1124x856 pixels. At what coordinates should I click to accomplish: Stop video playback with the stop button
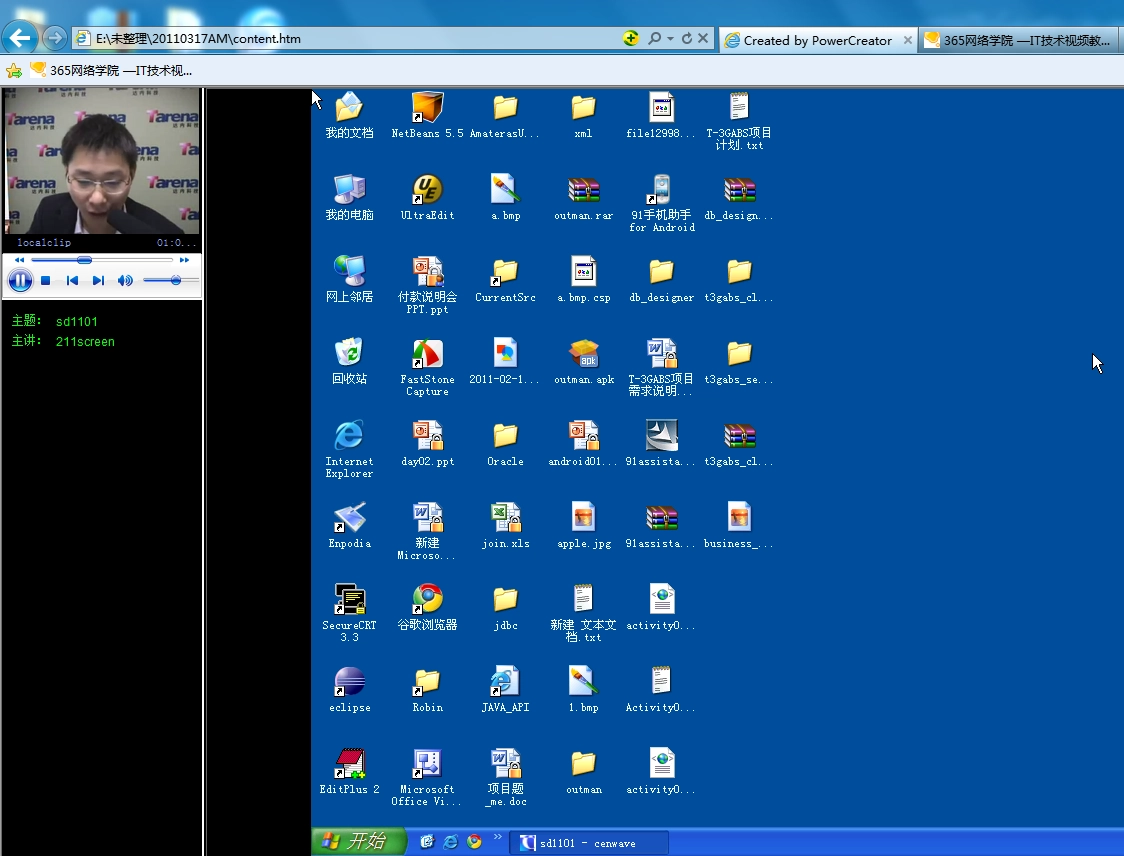[44, 280]
